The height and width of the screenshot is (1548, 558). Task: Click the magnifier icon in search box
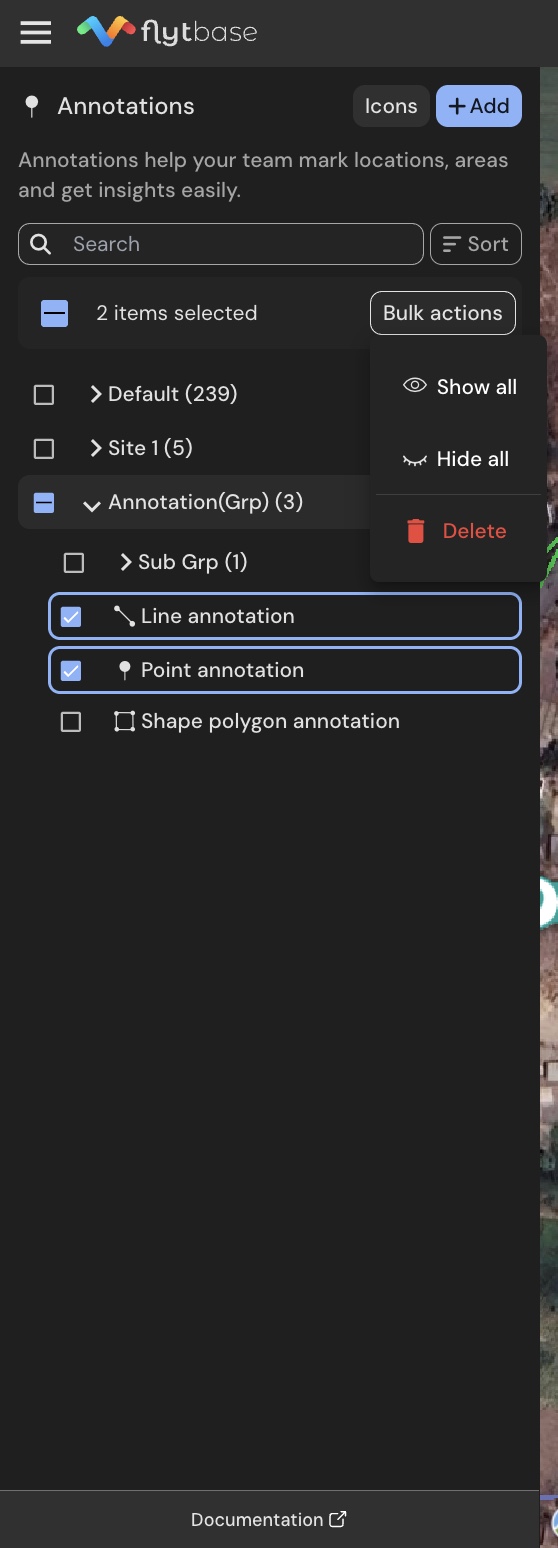click(x=40, y=244)
